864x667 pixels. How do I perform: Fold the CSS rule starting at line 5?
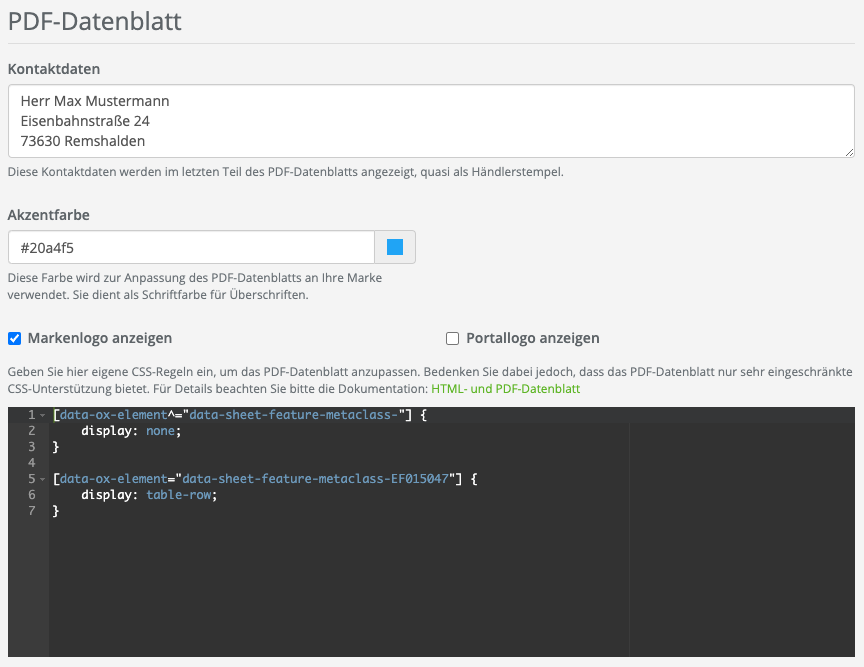pyautogui.click(x=43, y=479)
